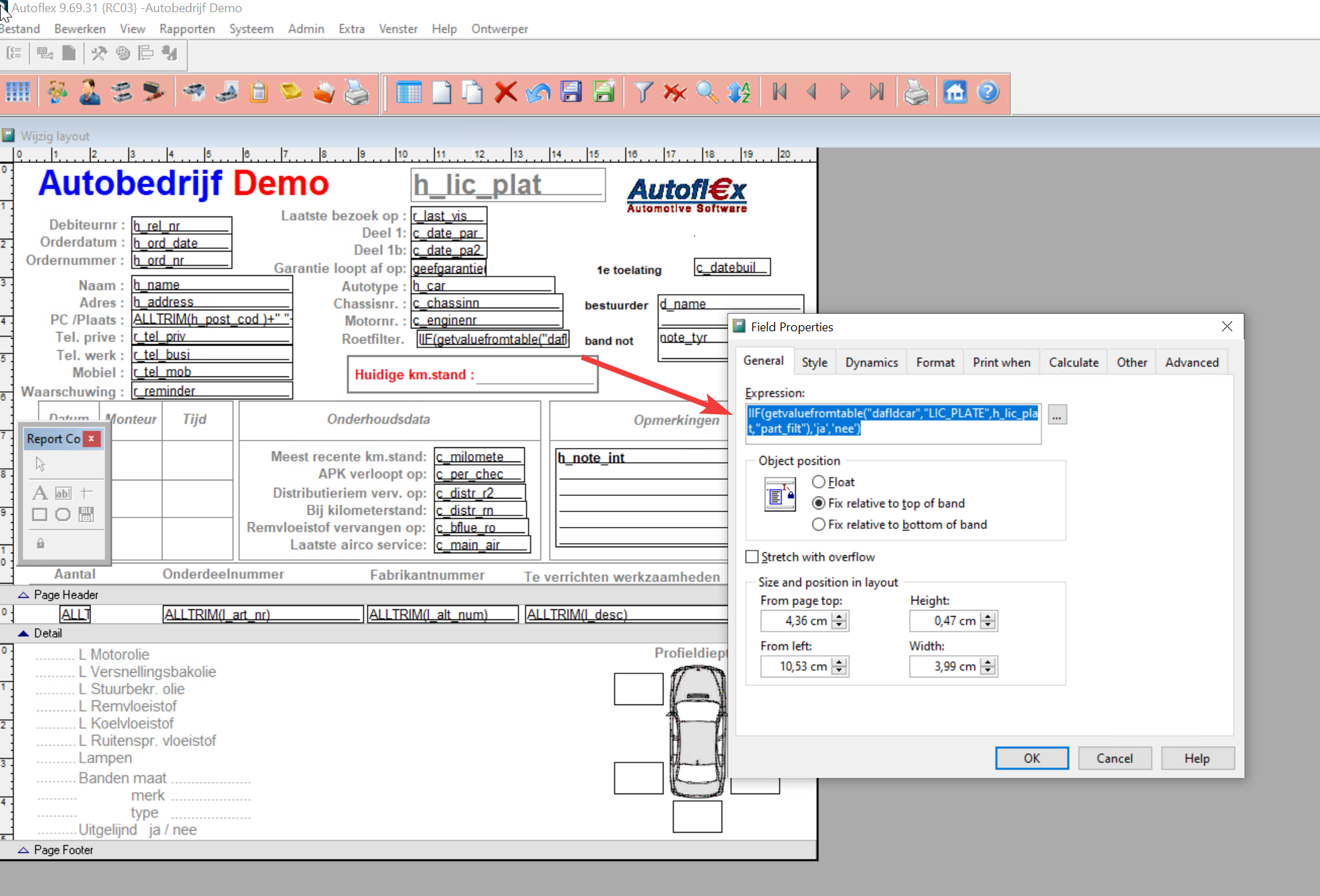This screenshot has width=1320, height=896.
Task: Go to next record arrow
Action: coord(844,92)
